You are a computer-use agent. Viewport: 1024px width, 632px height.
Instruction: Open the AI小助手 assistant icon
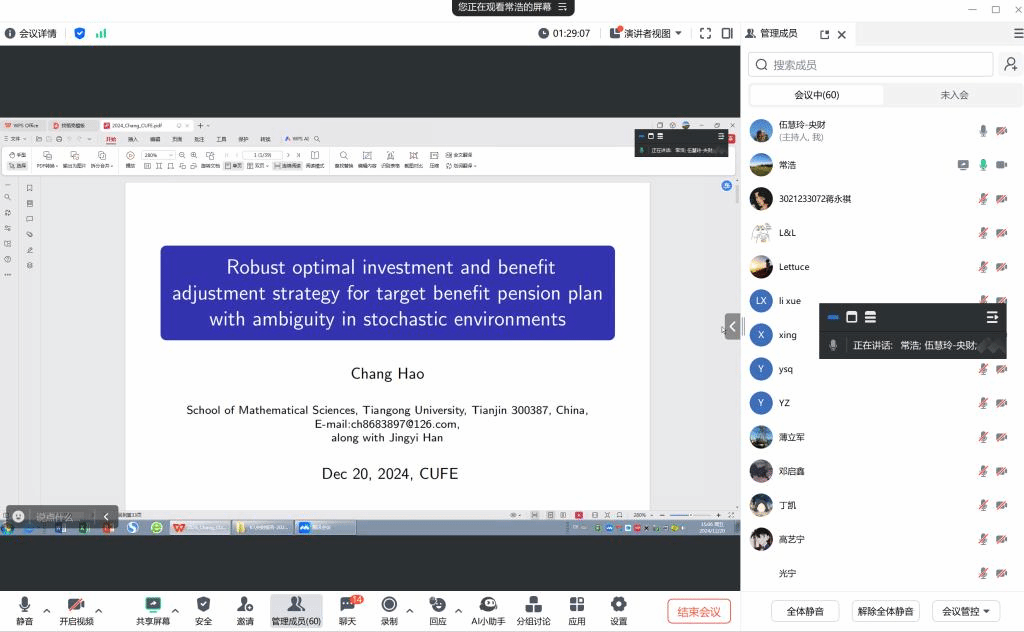(488, 605)
